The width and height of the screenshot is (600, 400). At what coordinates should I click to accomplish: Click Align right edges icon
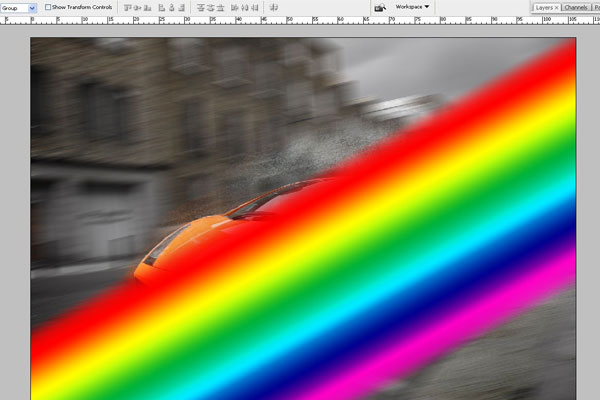(181, 8)
